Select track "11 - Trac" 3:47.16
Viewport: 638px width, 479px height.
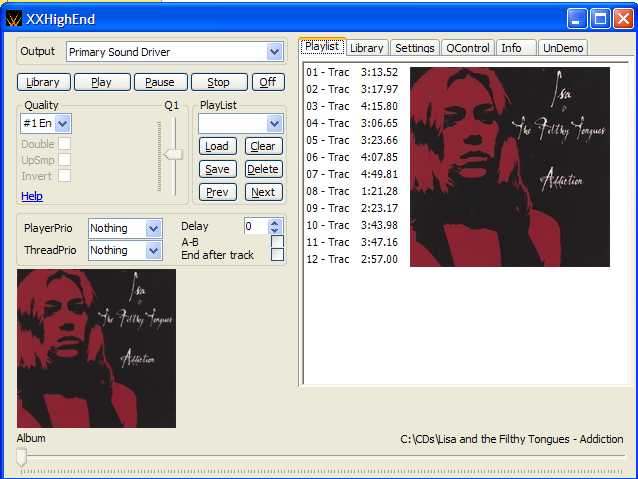coord(352,242)
